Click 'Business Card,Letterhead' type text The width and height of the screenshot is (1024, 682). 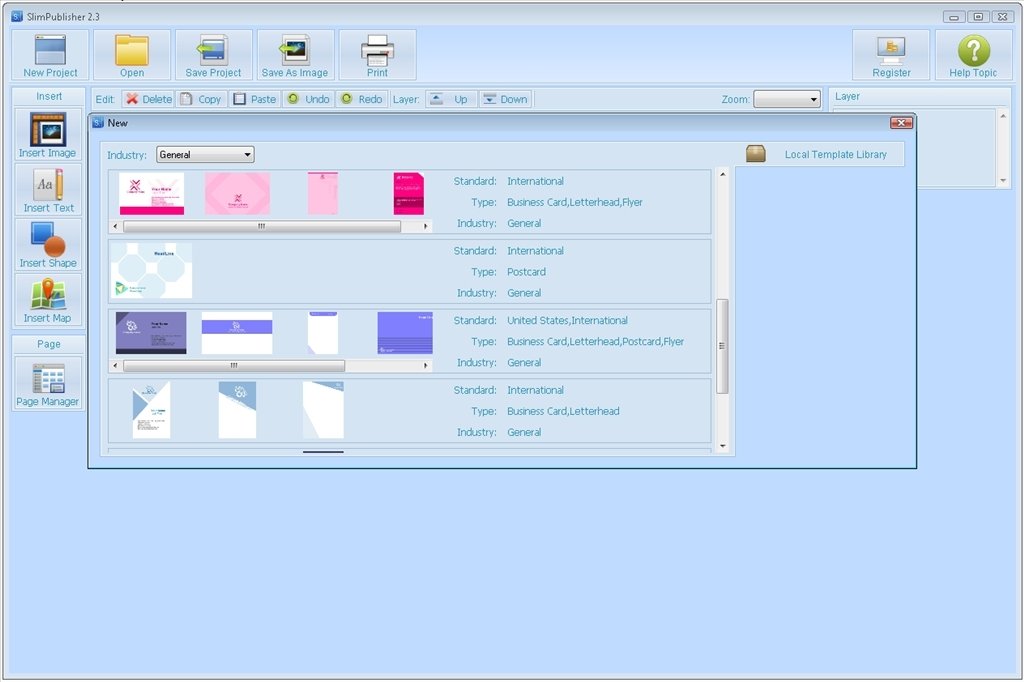563,412
